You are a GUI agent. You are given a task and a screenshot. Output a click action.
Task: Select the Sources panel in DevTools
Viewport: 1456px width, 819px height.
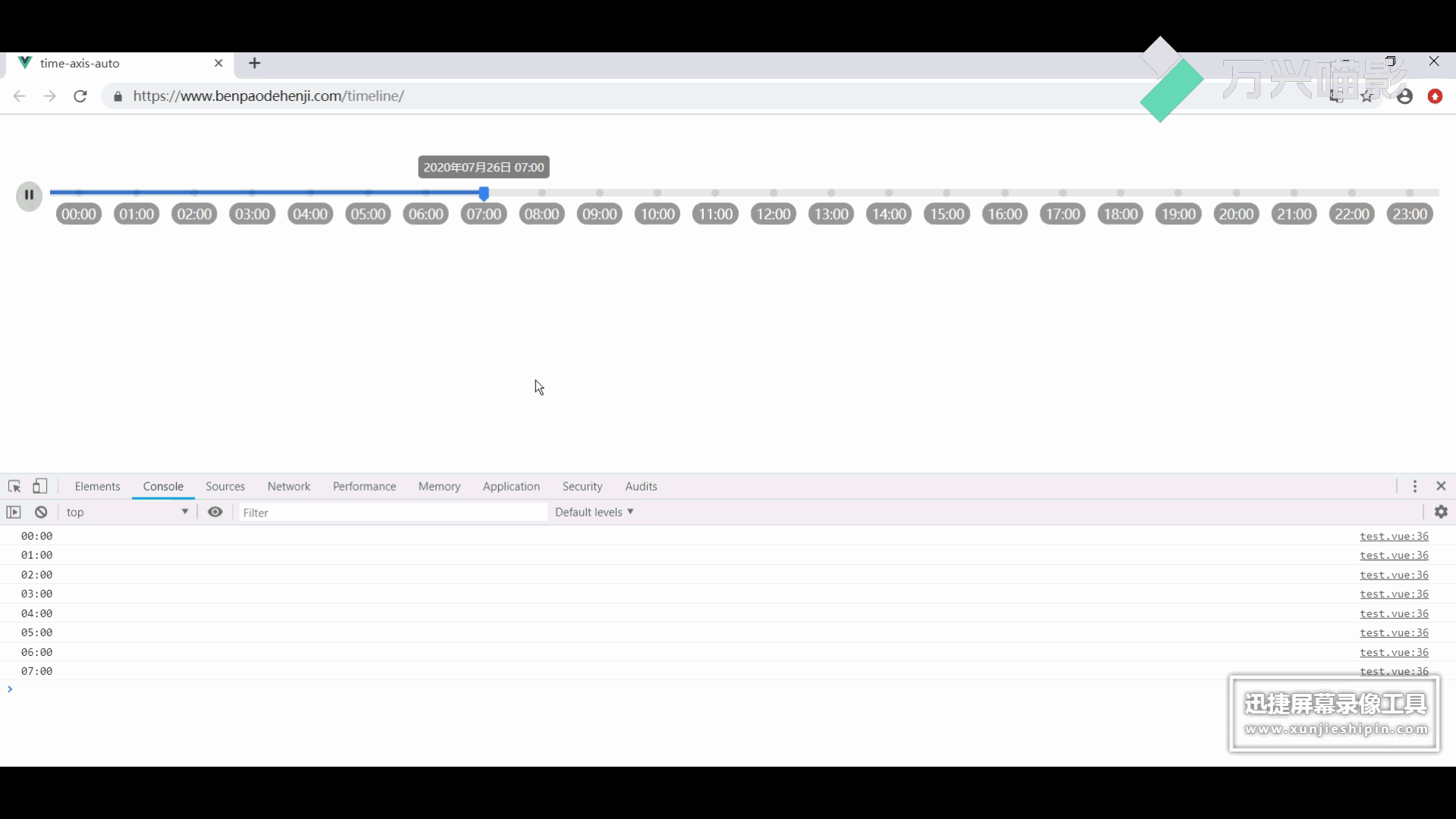click(225, 486)
